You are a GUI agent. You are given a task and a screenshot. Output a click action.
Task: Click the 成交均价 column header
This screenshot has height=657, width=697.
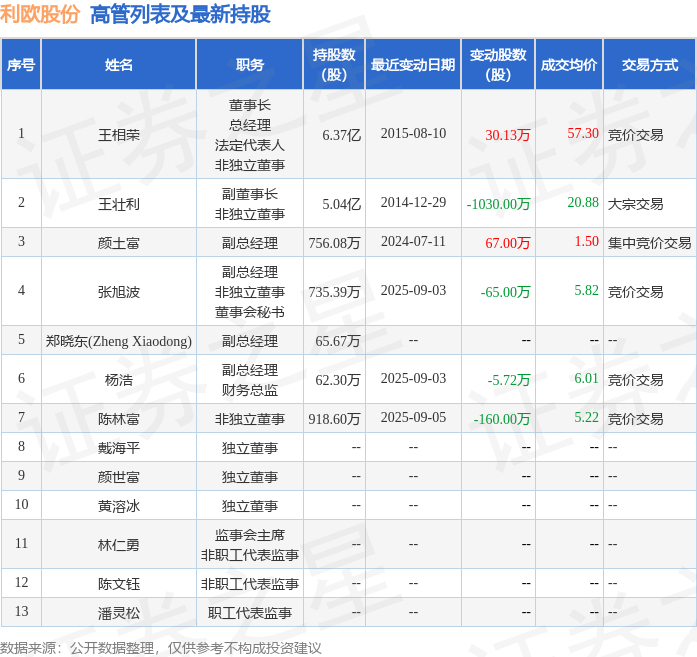click(x=569, y=65)
